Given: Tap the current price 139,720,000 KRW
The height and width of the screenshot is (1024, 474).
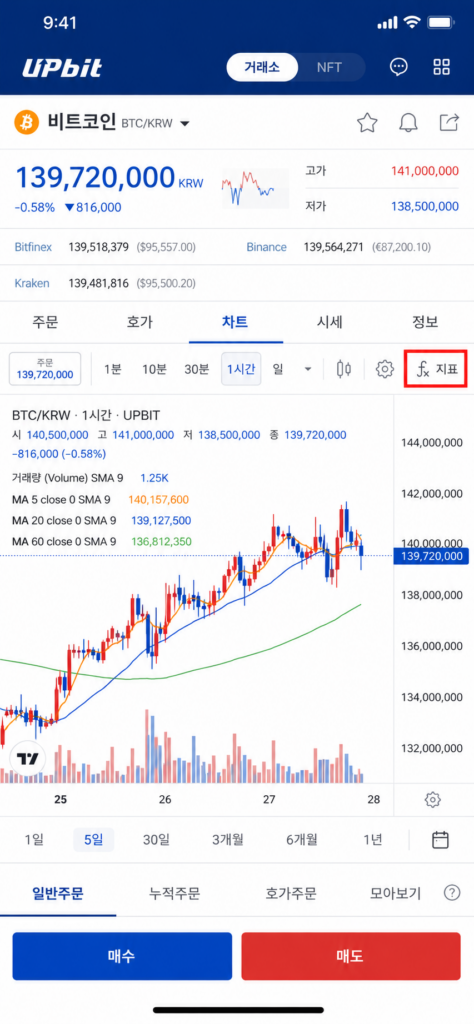Looking at the screenshot, I should [x=109, y=178].
